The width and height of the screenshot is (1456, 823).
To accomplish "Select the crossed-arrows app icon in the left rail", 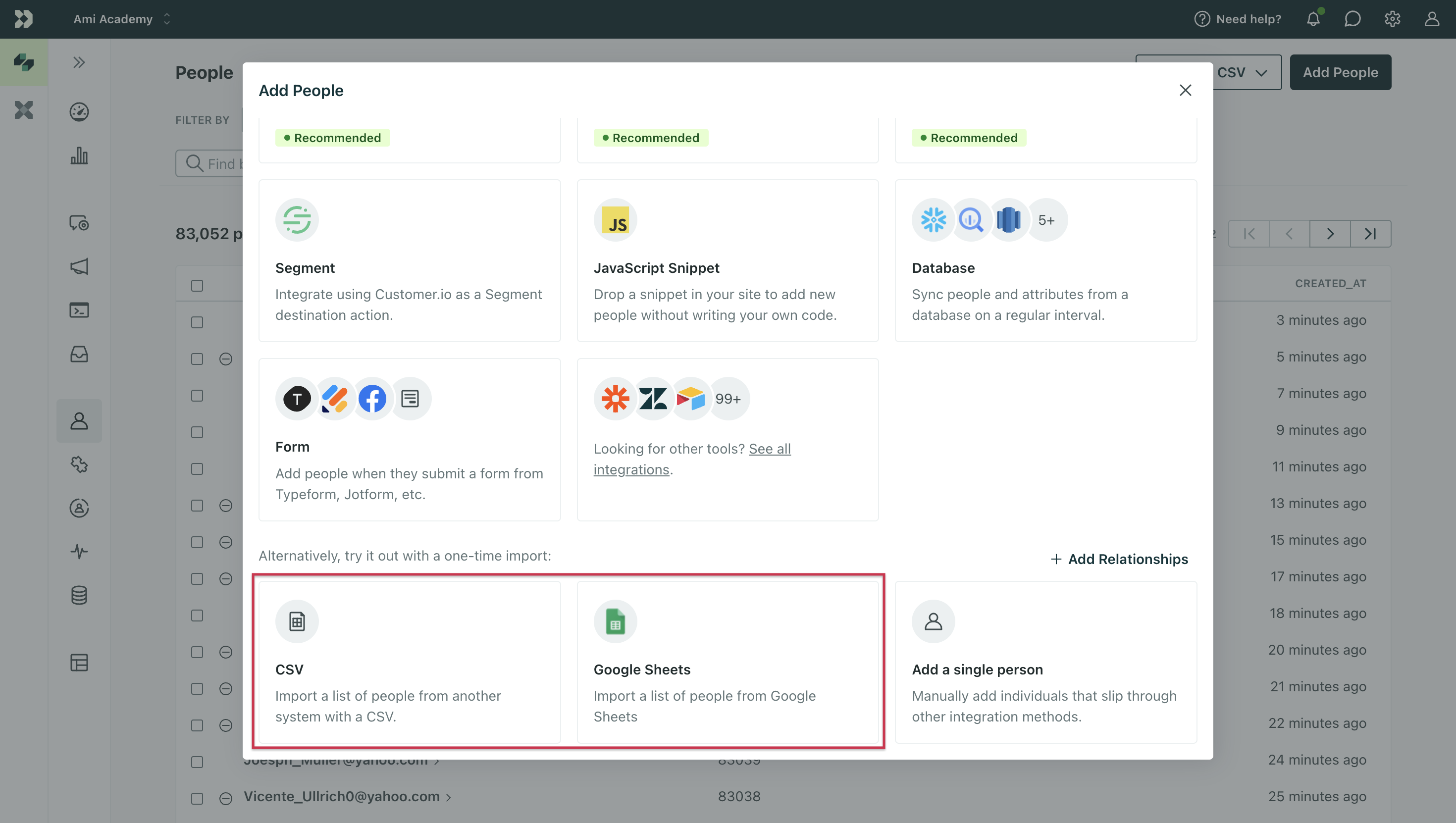I will [x=24, y=109].
